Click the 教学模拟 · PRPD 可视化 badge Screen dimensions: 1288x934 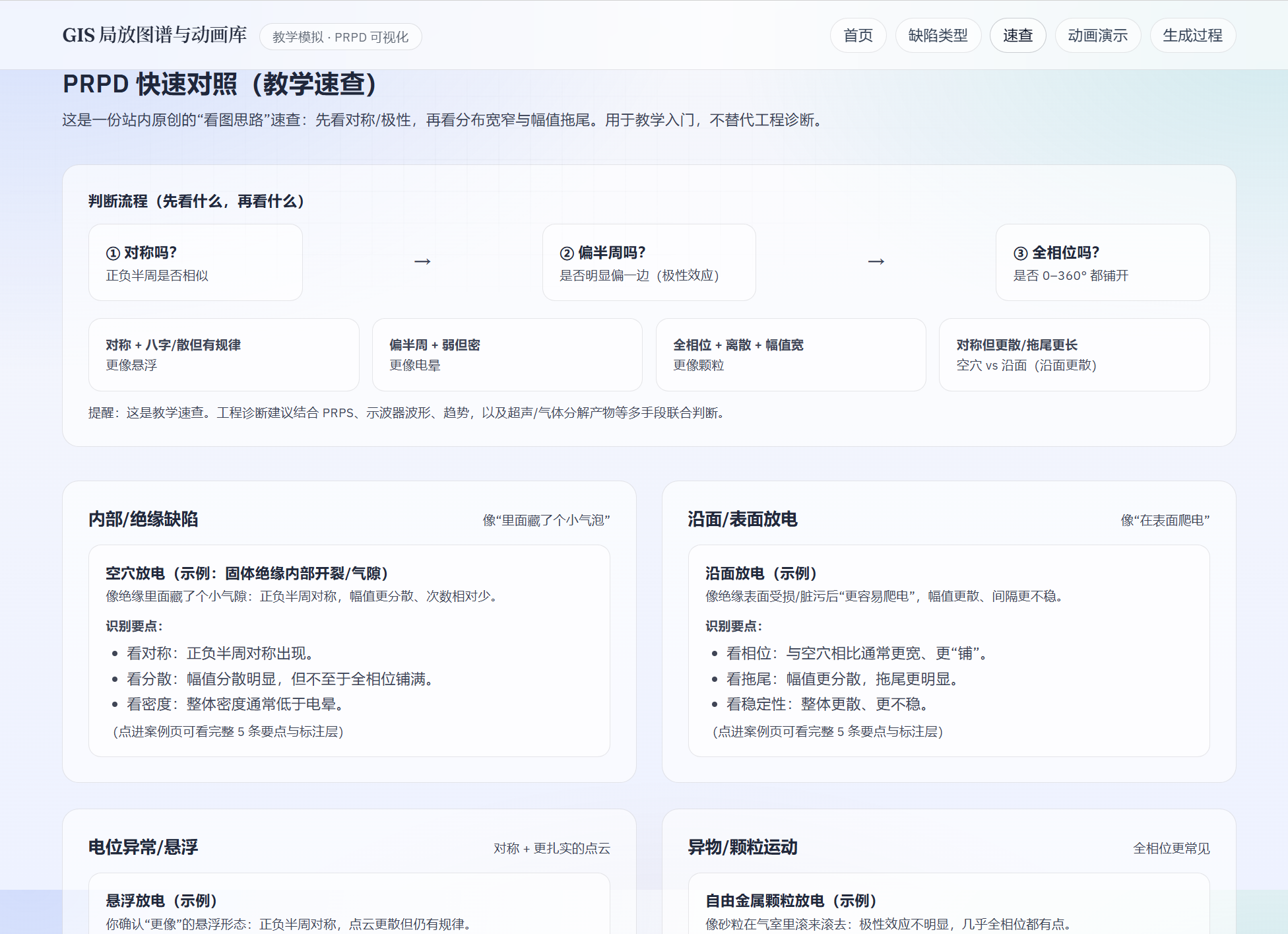tap(340, 37)
